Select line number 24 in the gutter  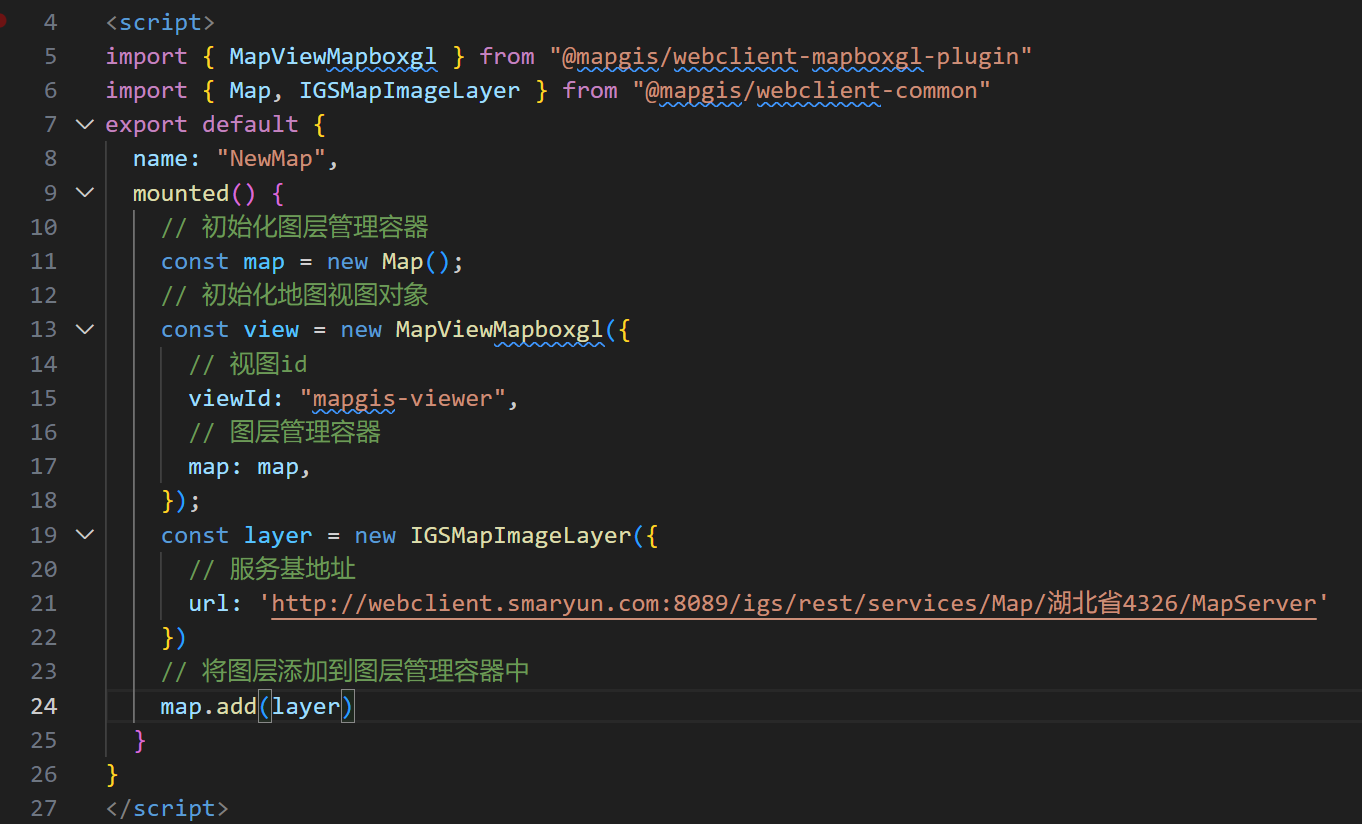(44, 706)
